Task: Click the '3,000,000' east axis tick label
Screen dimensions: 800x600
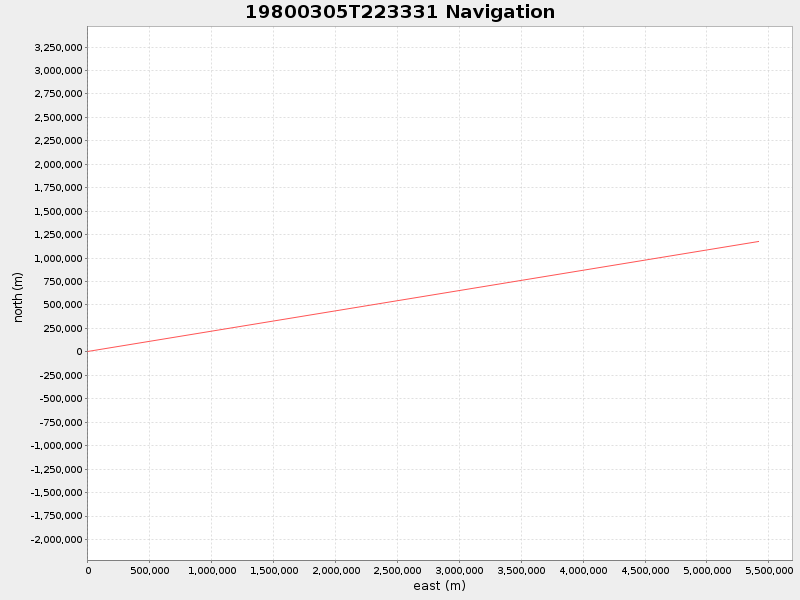Action: pyautogui.click(x=460, y=570)
